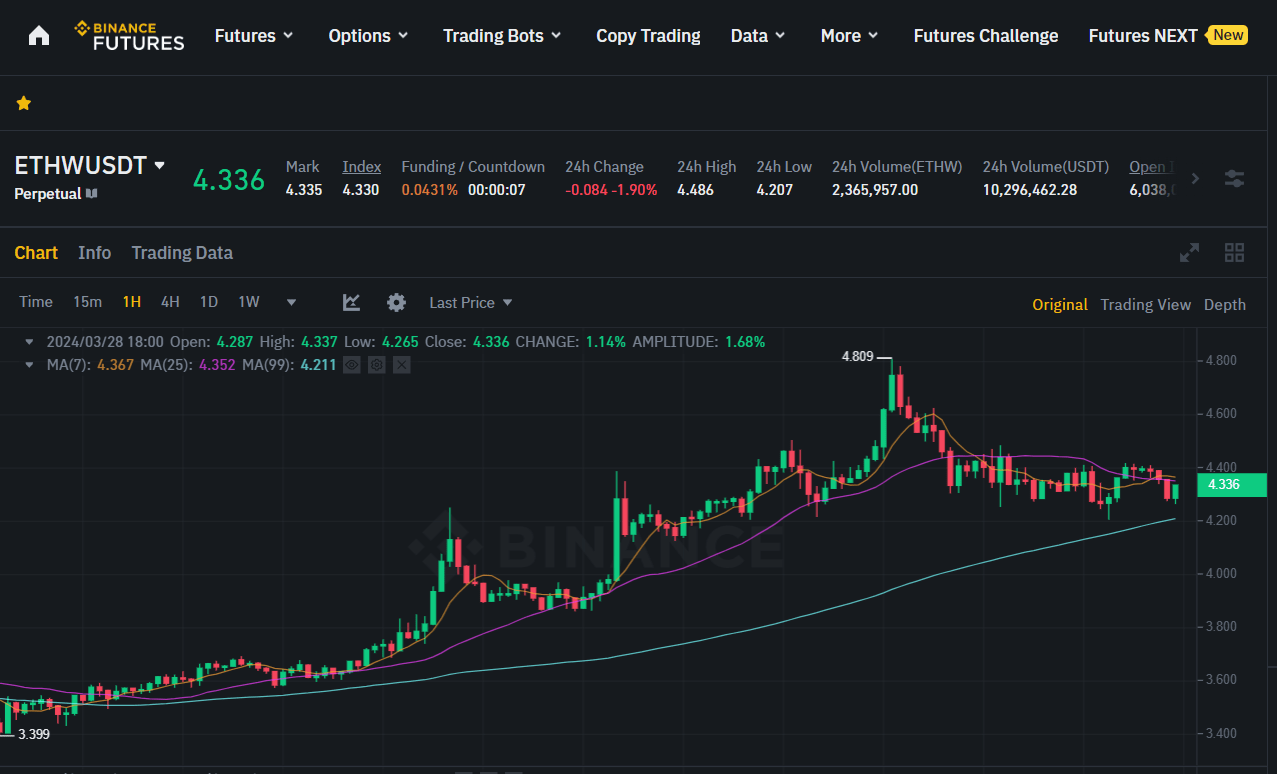Open chart settings via the gear icon
1277x774 pixels.
click(396, 302)
